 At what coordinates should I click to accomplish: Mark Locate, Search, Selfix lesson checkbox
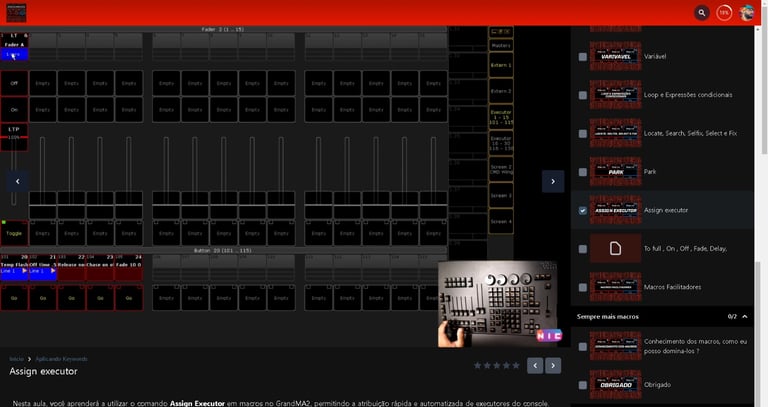point(582,133)
